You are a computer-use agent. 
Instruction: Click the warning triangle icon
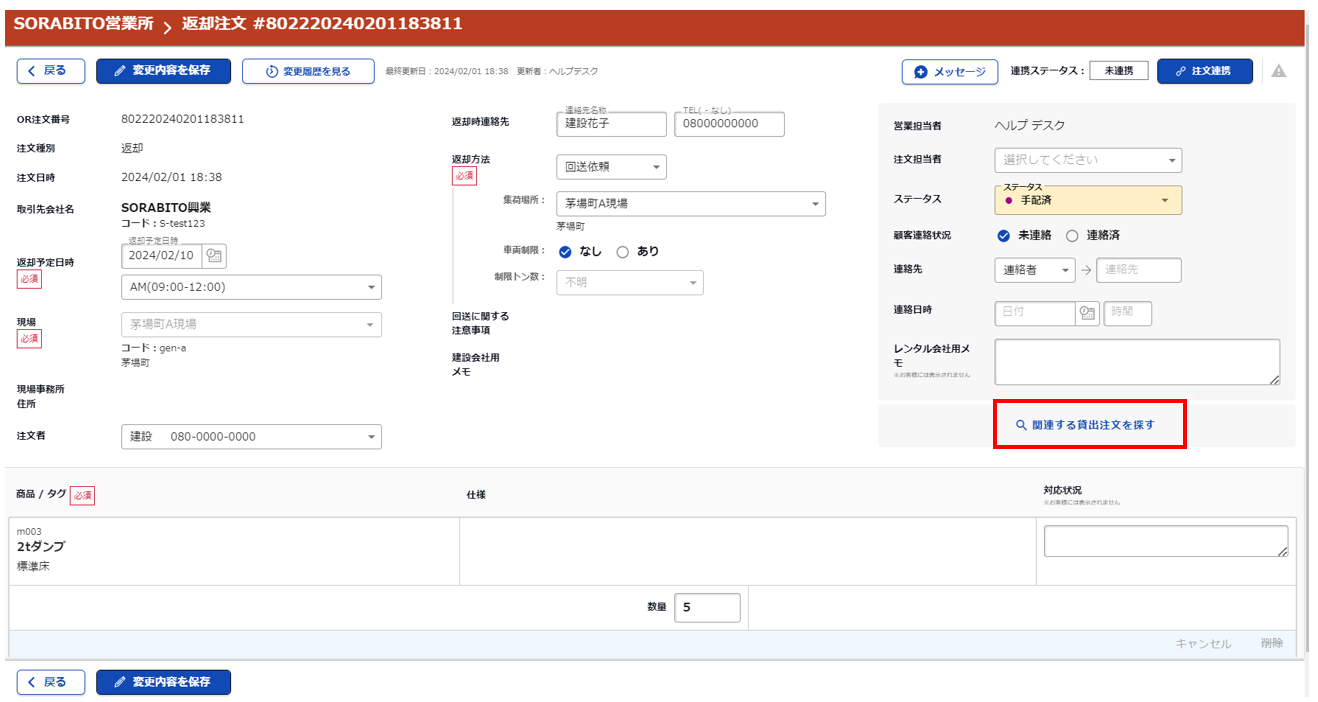coord(1278,71)
